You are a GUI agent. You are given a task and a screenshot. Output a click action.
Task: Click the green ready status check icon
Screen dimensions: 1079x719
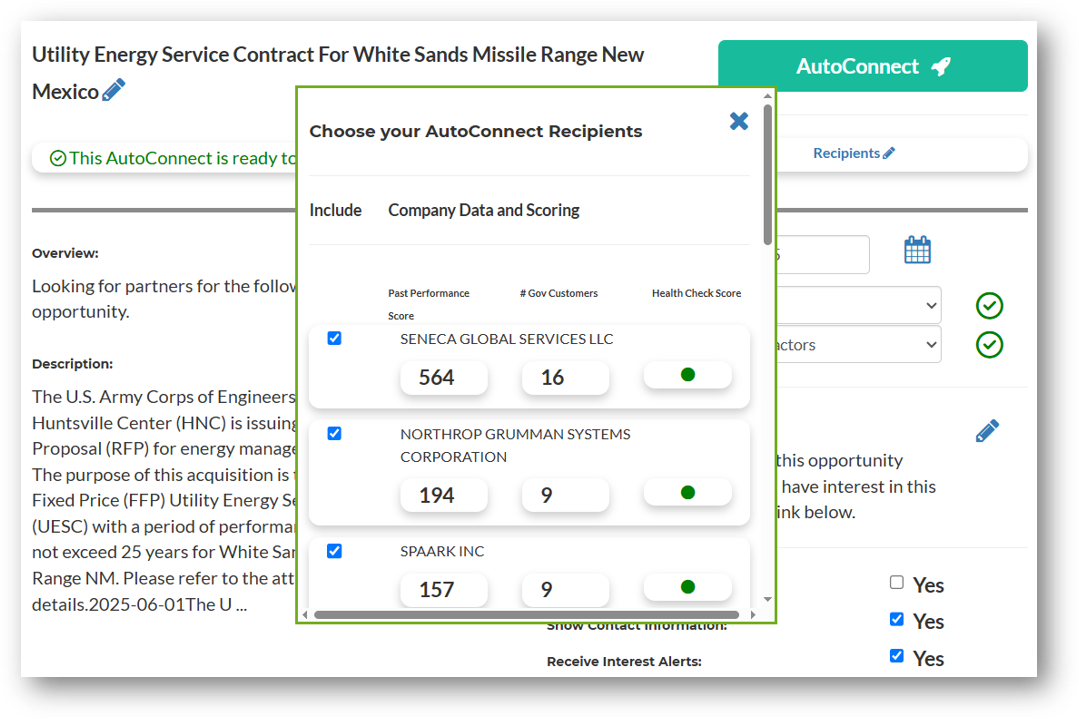(x=58, y=158)
